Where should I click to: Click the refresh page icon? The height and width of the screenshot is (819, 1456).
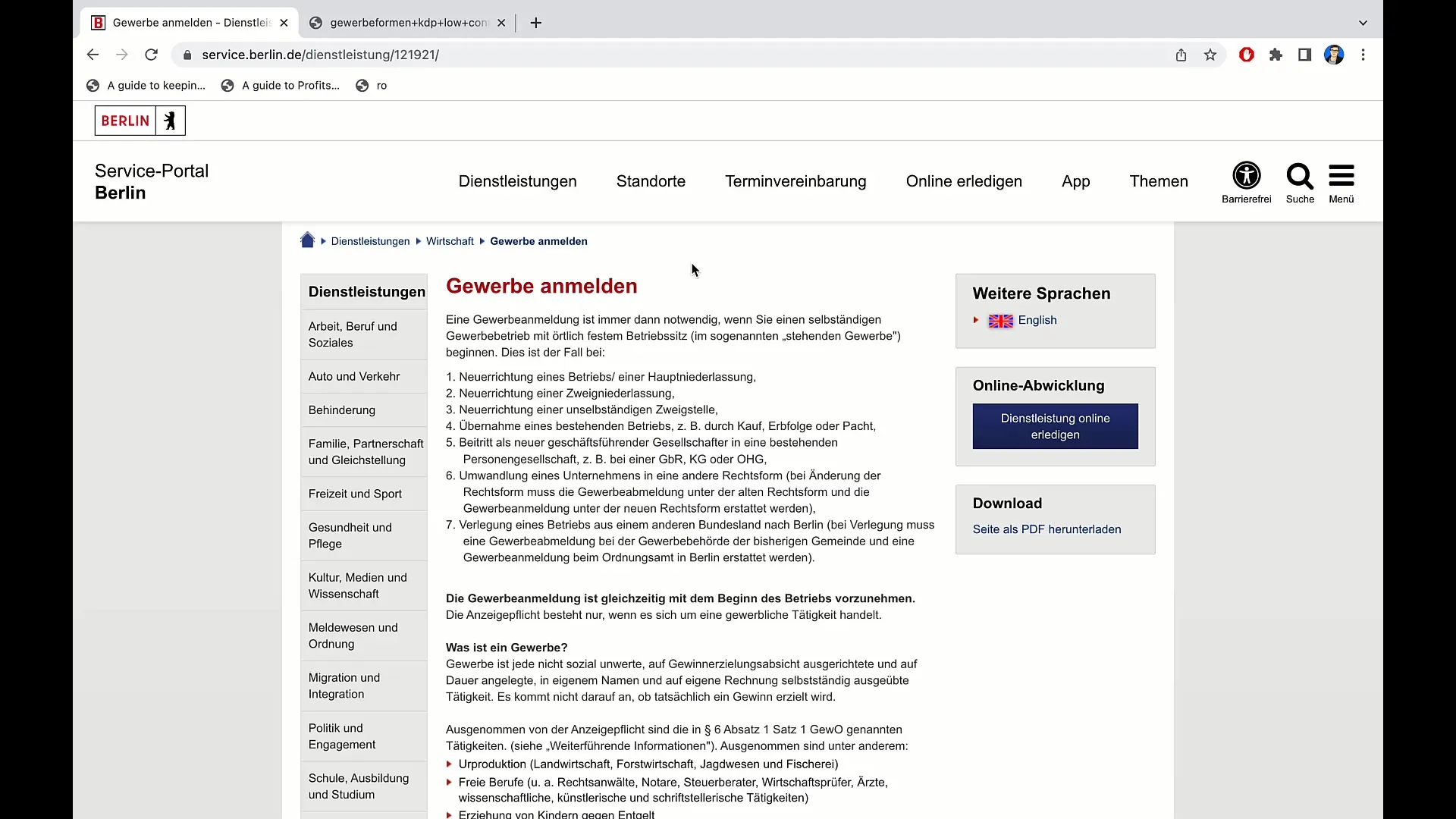[x=151, y=54]
